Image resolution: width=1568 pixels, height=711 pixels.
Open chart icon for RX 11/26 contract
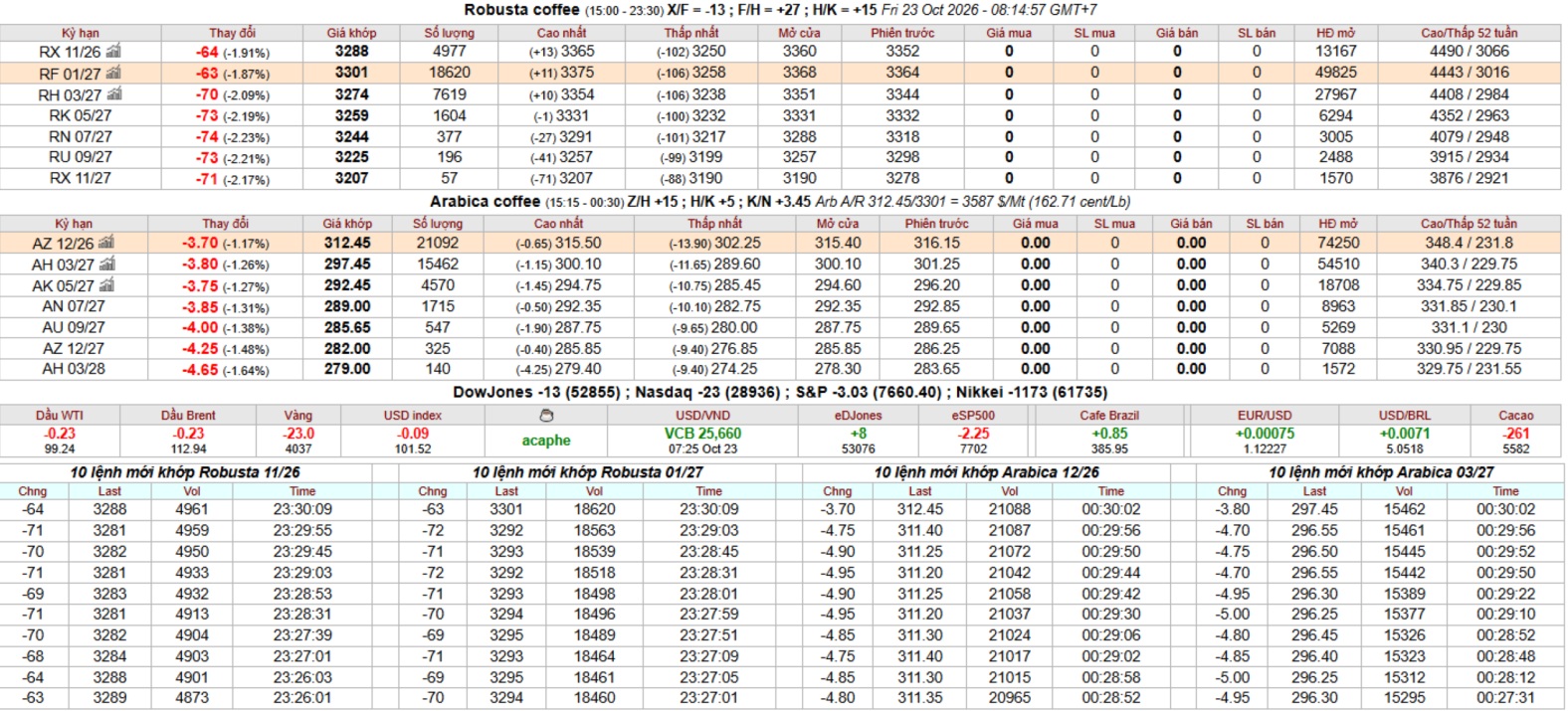(x=113, y=51)
